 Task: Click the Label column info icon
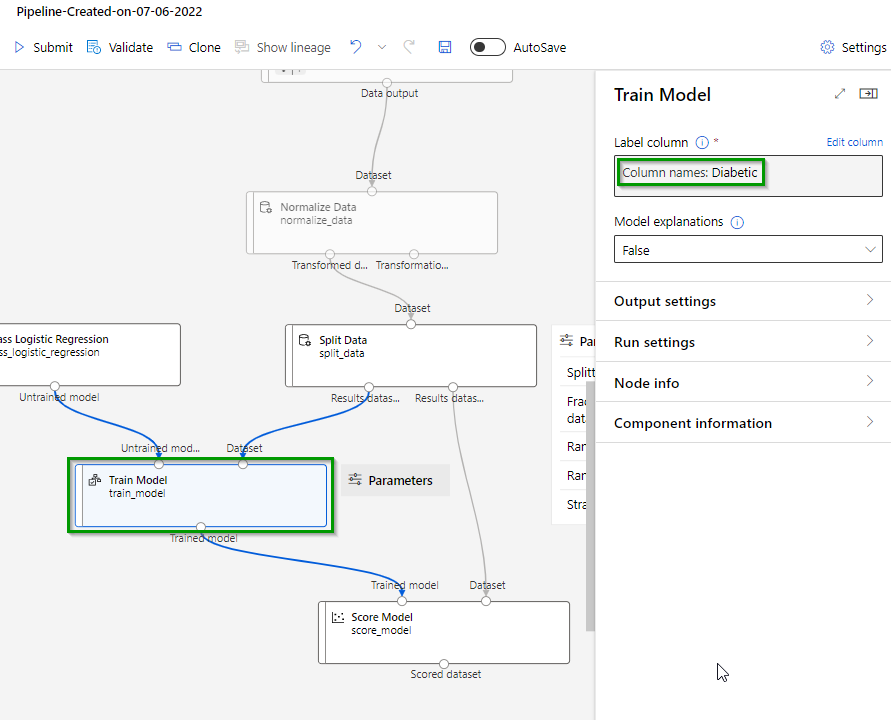coord(702,143)
